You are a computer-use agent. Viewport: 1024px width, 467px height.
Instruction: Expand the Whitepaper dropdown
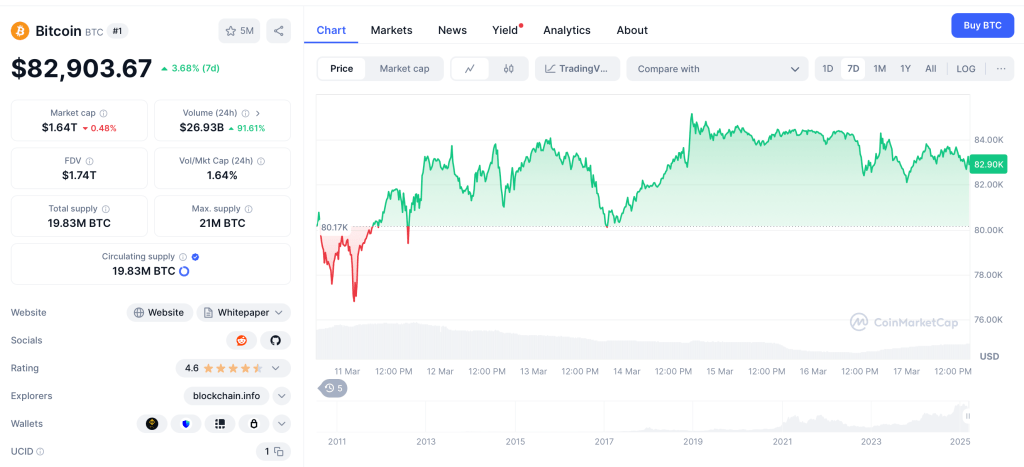coord(243,312)
